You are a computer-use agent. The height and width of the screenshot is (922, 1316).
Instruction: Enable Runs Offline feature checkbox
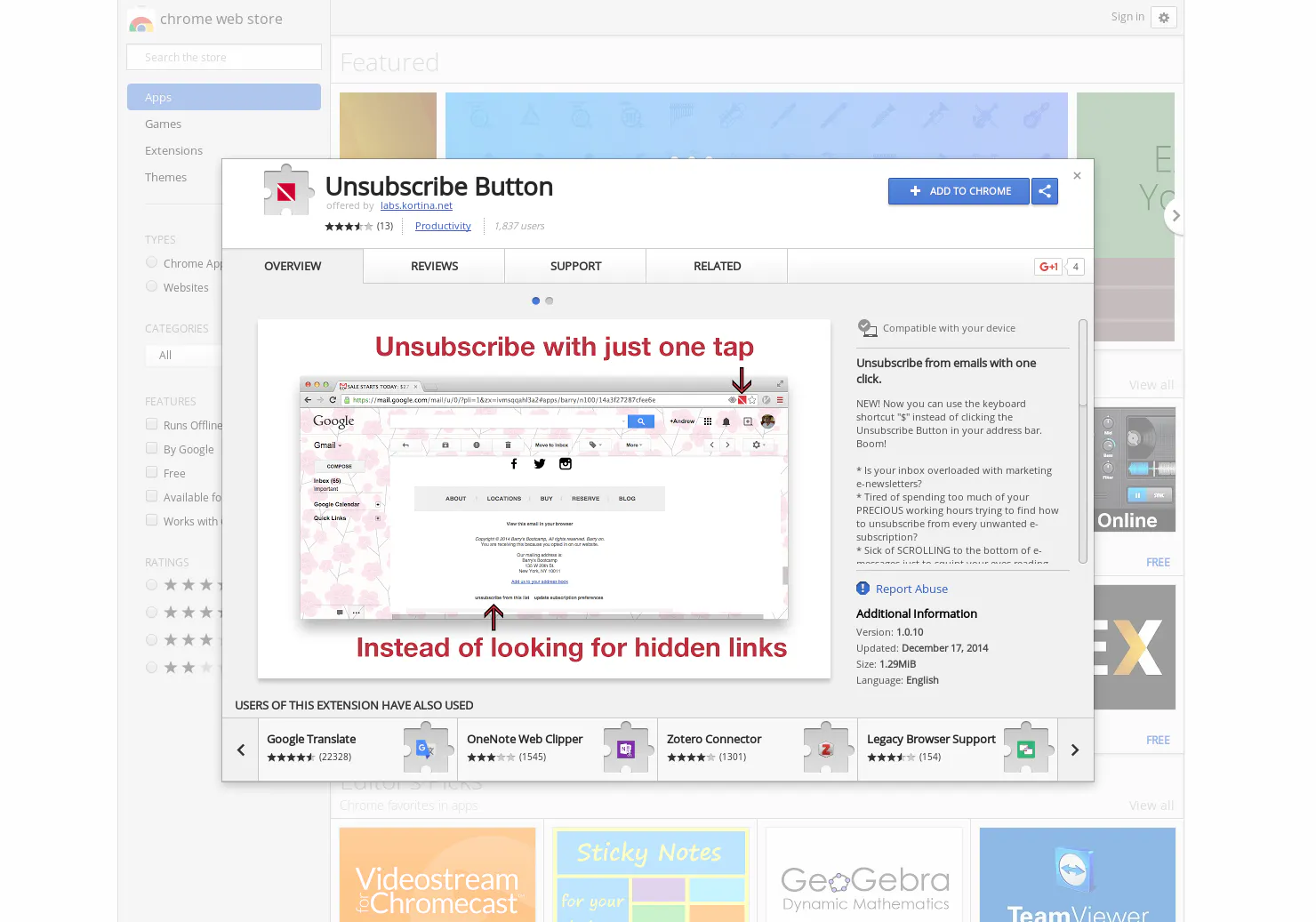click(x=152, y=425)
